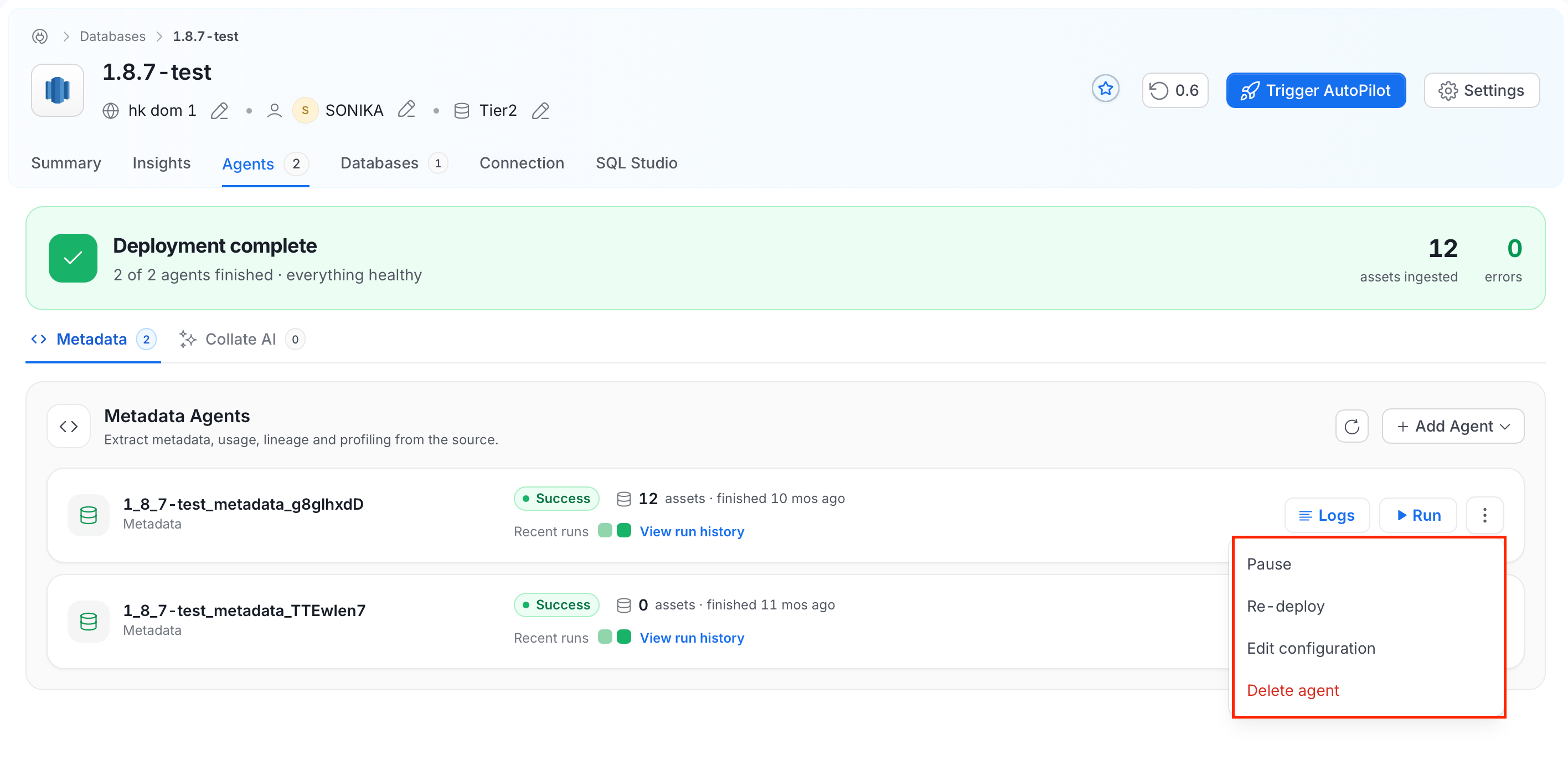Click the g8glhxdD agent database icon
This screenshot has width=1568, height=759.
(89, 515)
